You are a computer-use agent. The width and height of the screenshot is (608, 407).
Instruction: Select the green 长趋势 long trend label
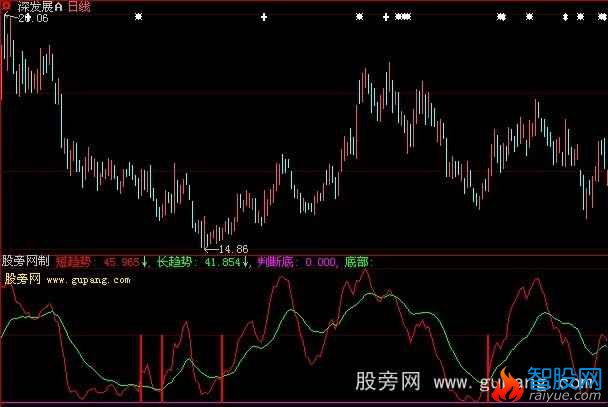pos(174,262)
